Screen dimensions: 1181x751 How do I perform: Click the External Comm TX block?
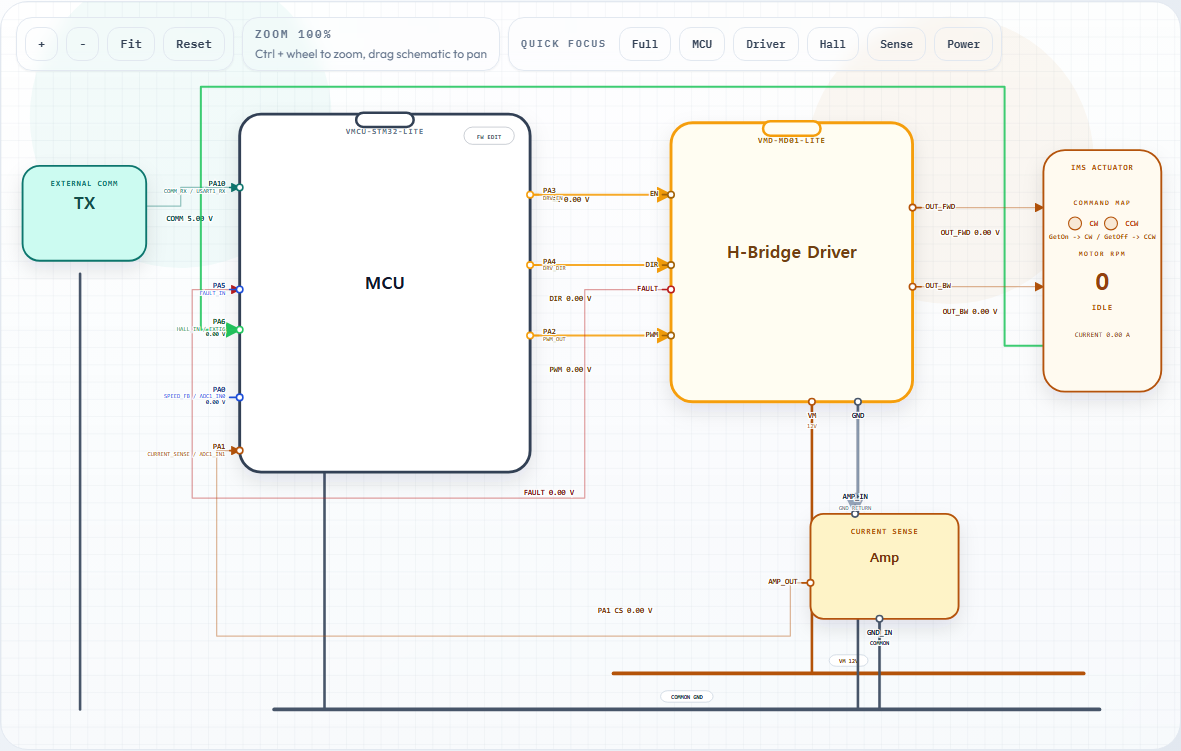pos(84,213)
